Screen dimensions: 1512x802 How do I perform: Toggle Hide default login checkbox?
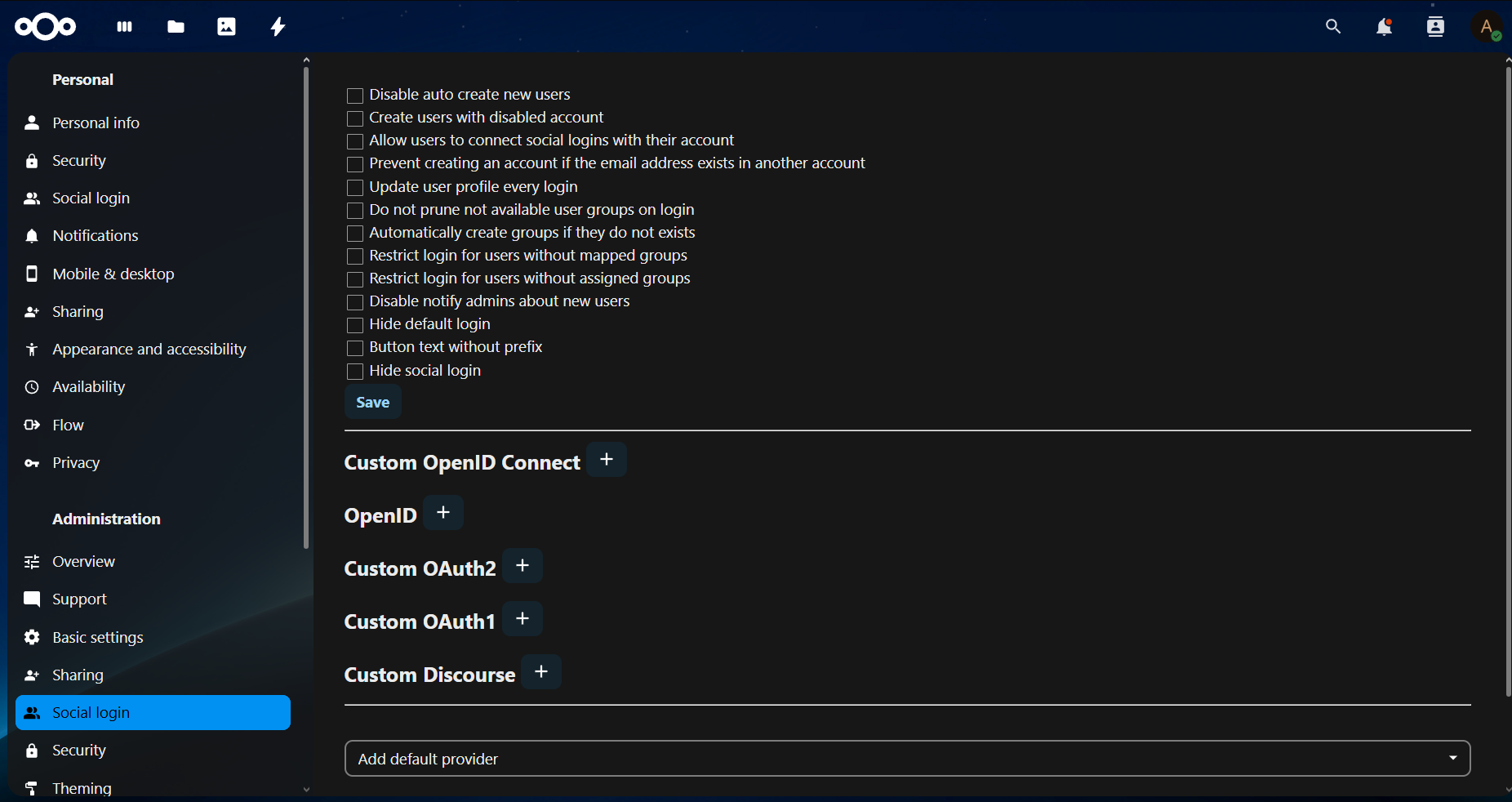[355, 325]
